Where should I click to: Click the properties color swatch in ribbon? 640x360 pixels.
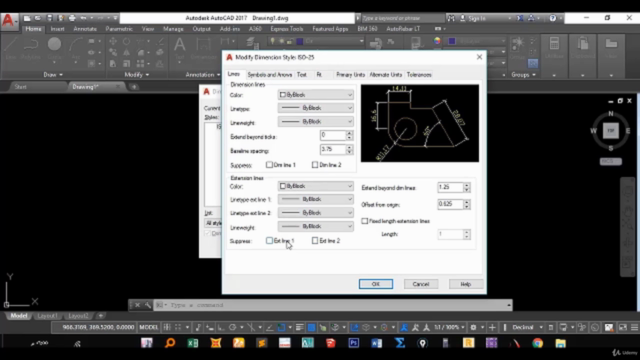click(452, 41)
